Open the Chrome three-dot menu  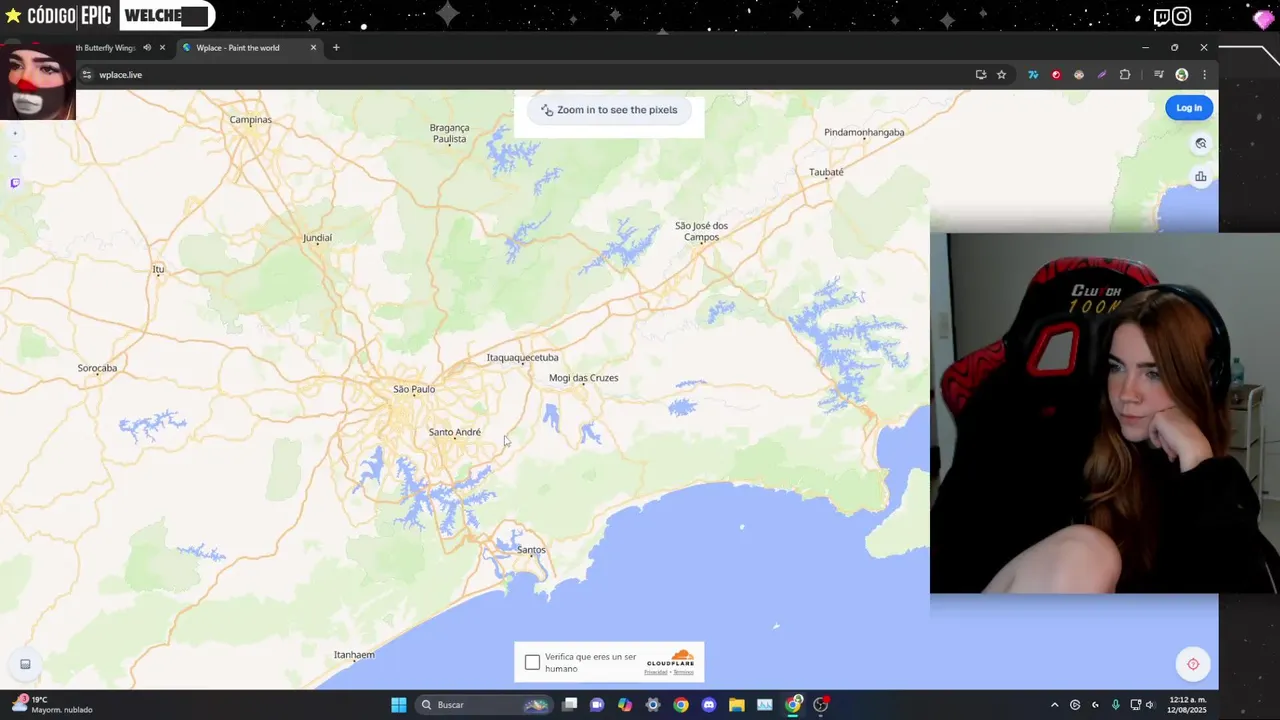[x=1204, y=75]
